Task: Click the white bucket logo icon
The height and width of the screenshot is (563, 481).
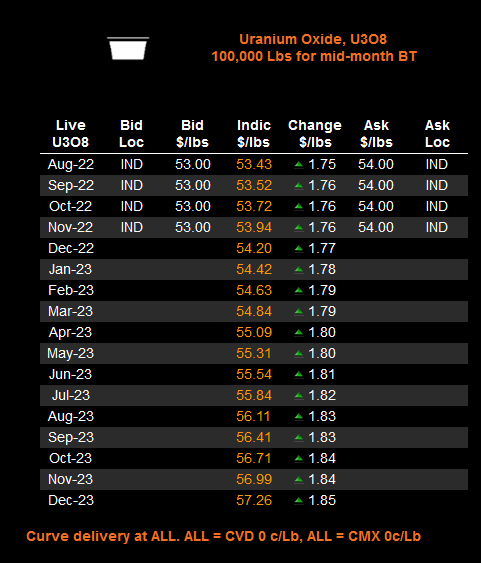Action: pyautogui.click(x=128, y=48)
